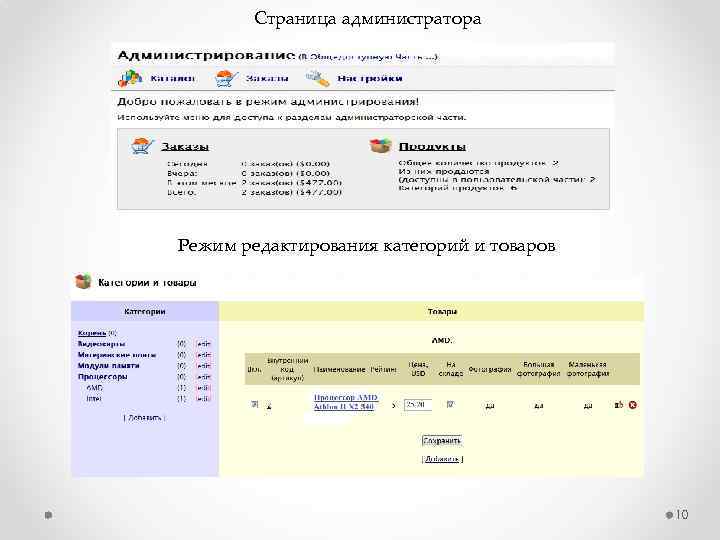Click the Цена, USD column header
The width and height of the screenshot is (720, 540).
[x=418, y=369]
